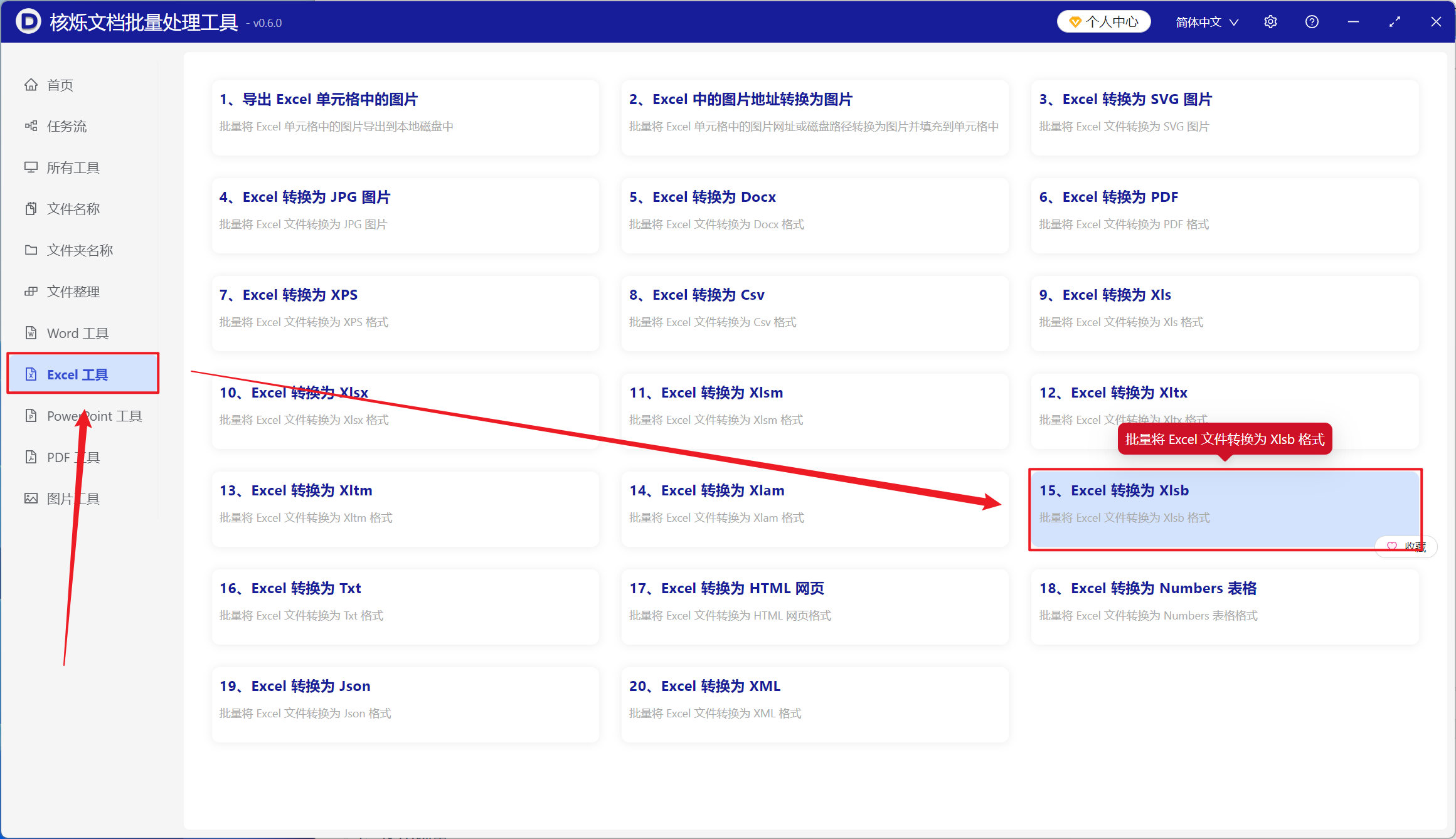Toggle the 收藏 heart favorite button
Viewport: 1456px width, 839px height.
(x=1405, y=546)
